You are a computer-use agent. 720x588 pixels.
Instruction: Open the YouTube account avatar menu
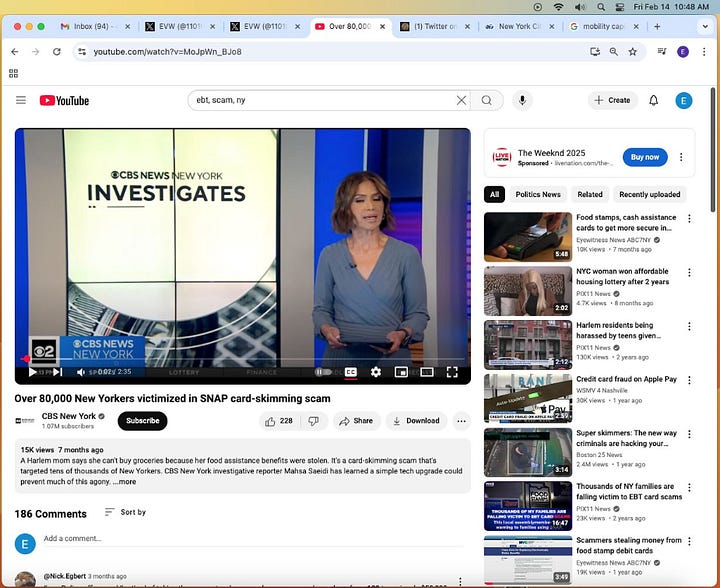point(683,101)
